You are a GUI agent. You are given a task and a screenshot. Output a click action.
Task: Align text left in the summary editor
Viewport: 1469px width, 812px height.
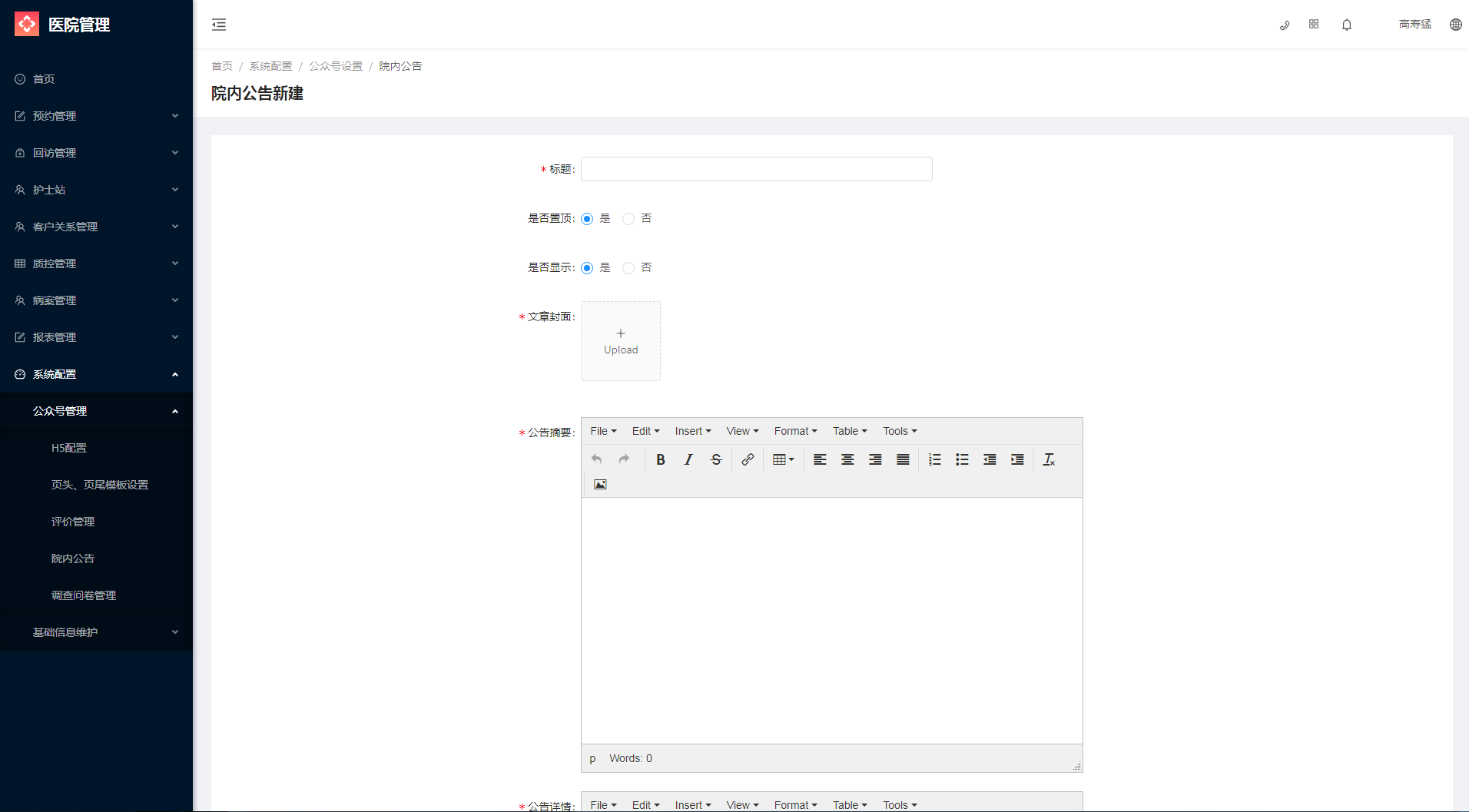pos(820,459)
